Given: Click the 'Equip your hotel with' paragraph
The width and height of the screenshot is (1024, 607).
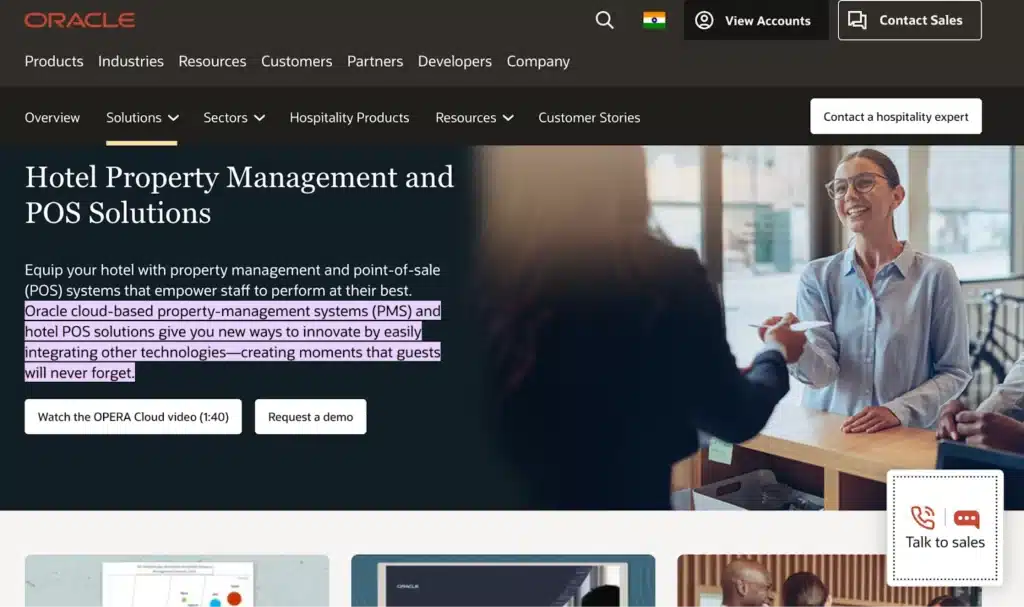Looking at the screenshot, I should 232,280.
